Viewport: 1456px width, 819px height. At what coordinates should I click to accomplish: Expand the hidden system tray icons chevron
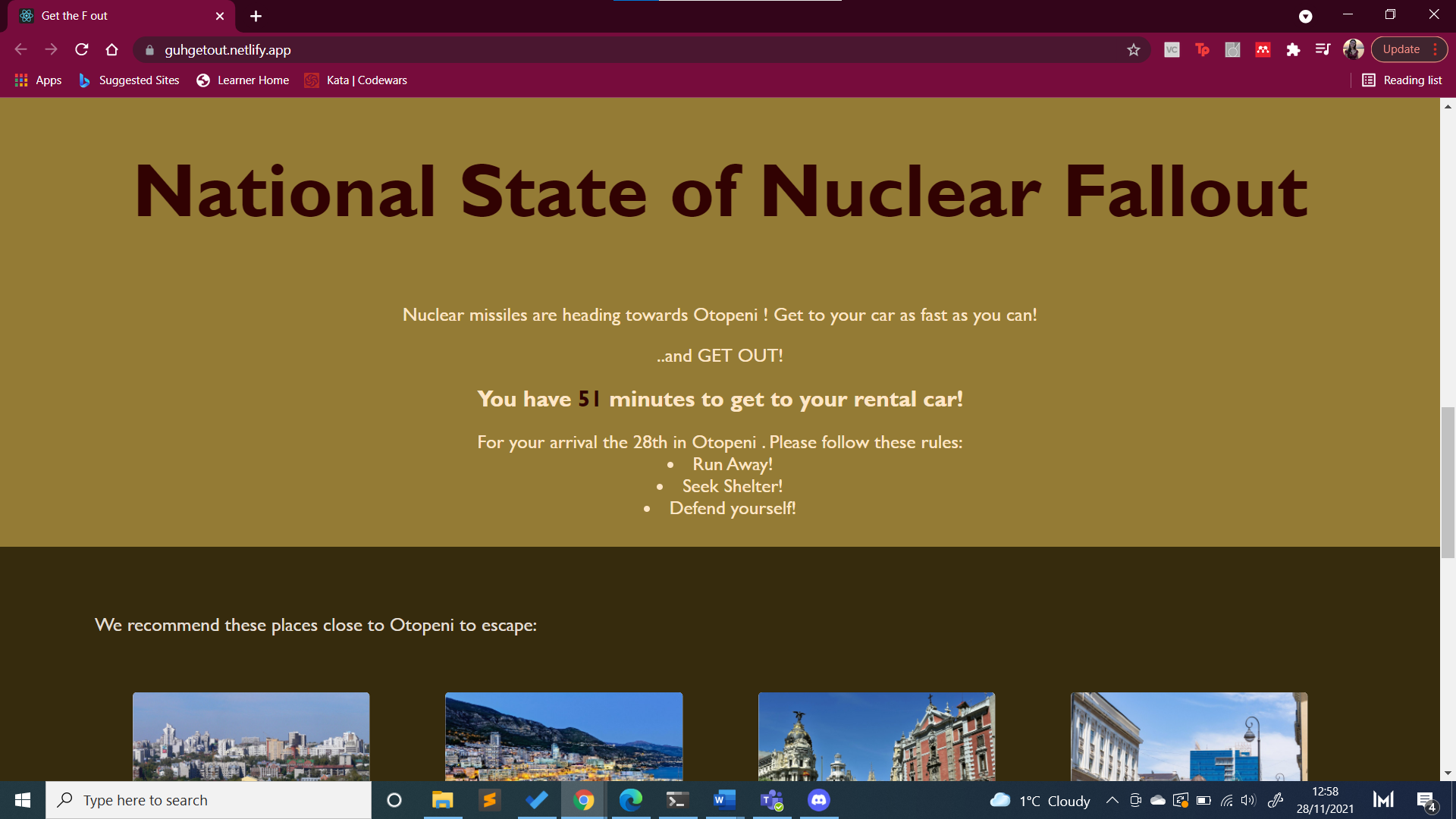pyautogui.click(x=1112, y=800)
